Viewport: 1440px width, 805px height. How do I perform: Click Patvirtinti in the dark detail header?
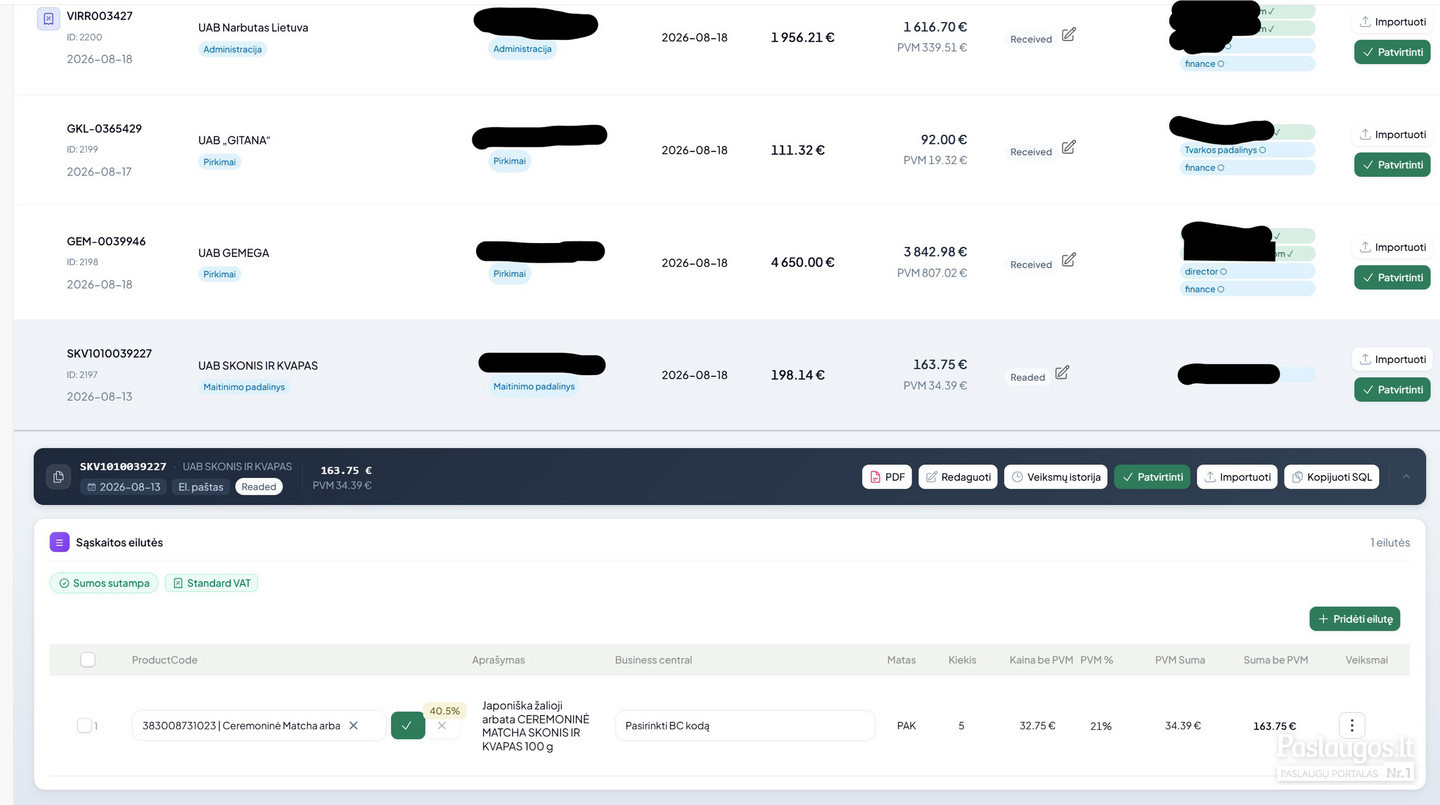pyautogui.click(x=1152, y=477)
